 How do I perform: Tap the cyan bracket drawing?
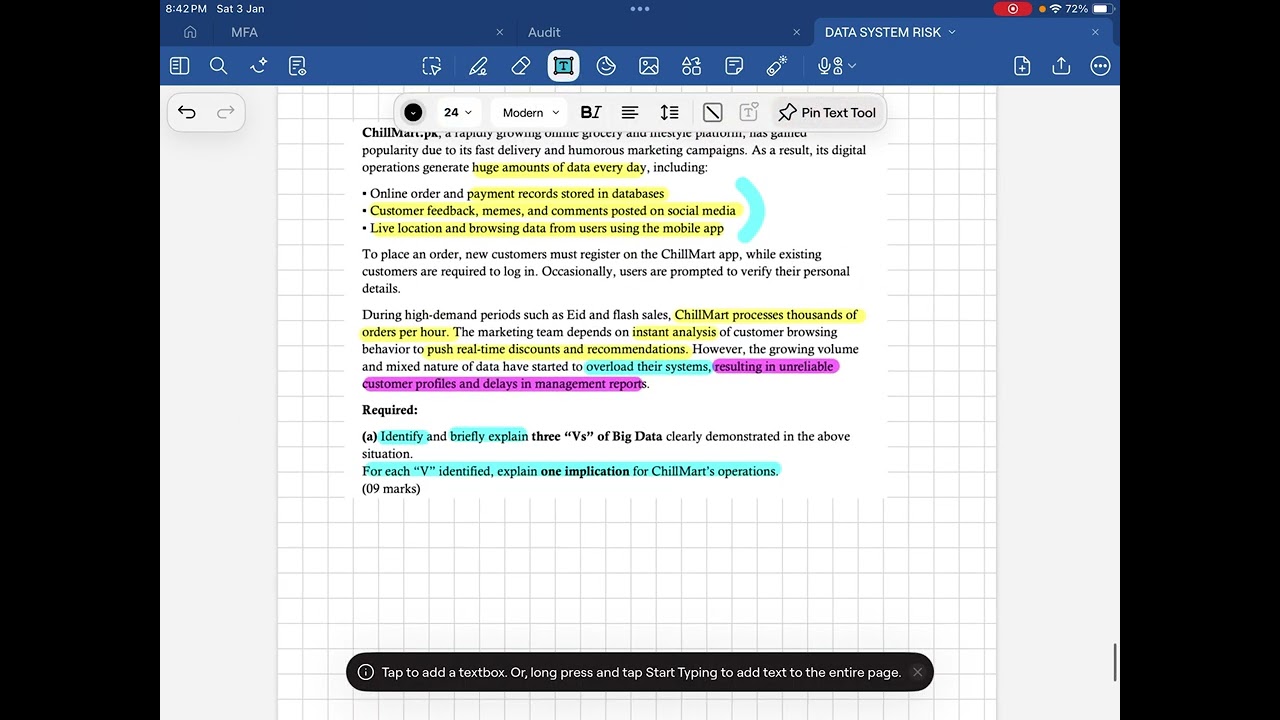point(750,210)
